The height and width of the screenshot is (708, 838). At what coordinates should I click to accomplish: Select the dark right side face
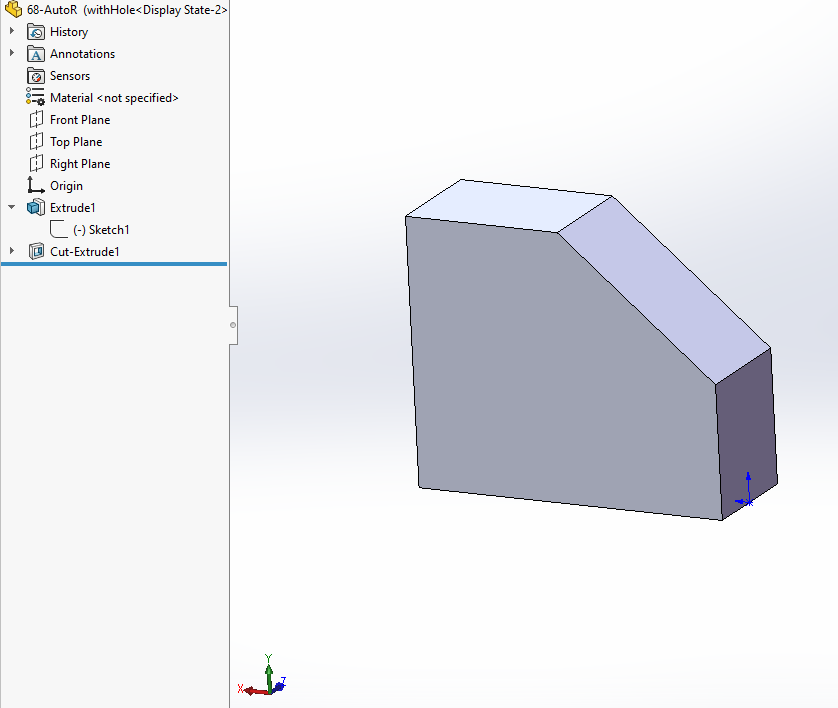tap(747, 427)
